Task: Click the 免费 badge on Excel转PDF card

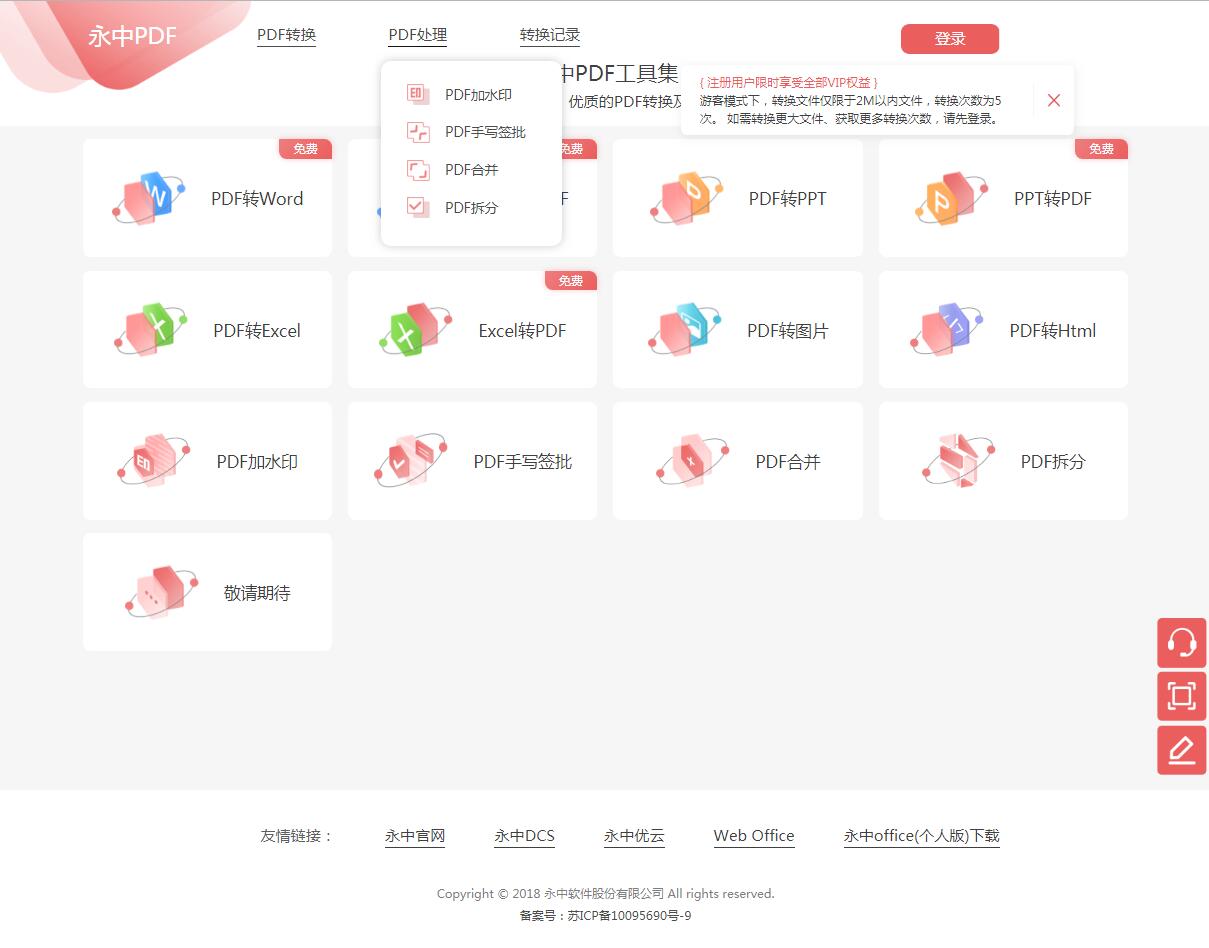Action: point(571,281)
